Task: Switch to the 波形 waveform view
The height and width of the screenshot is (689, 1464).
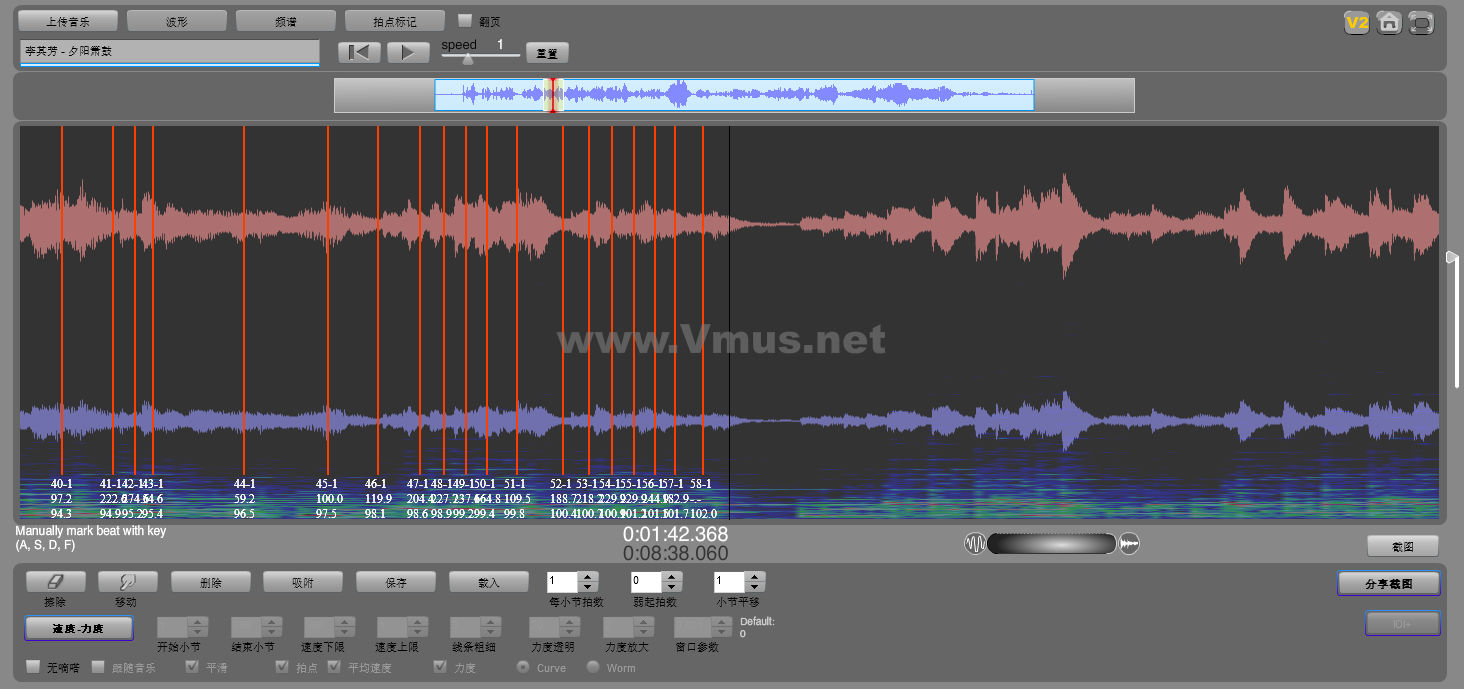Action: point(177,21)
